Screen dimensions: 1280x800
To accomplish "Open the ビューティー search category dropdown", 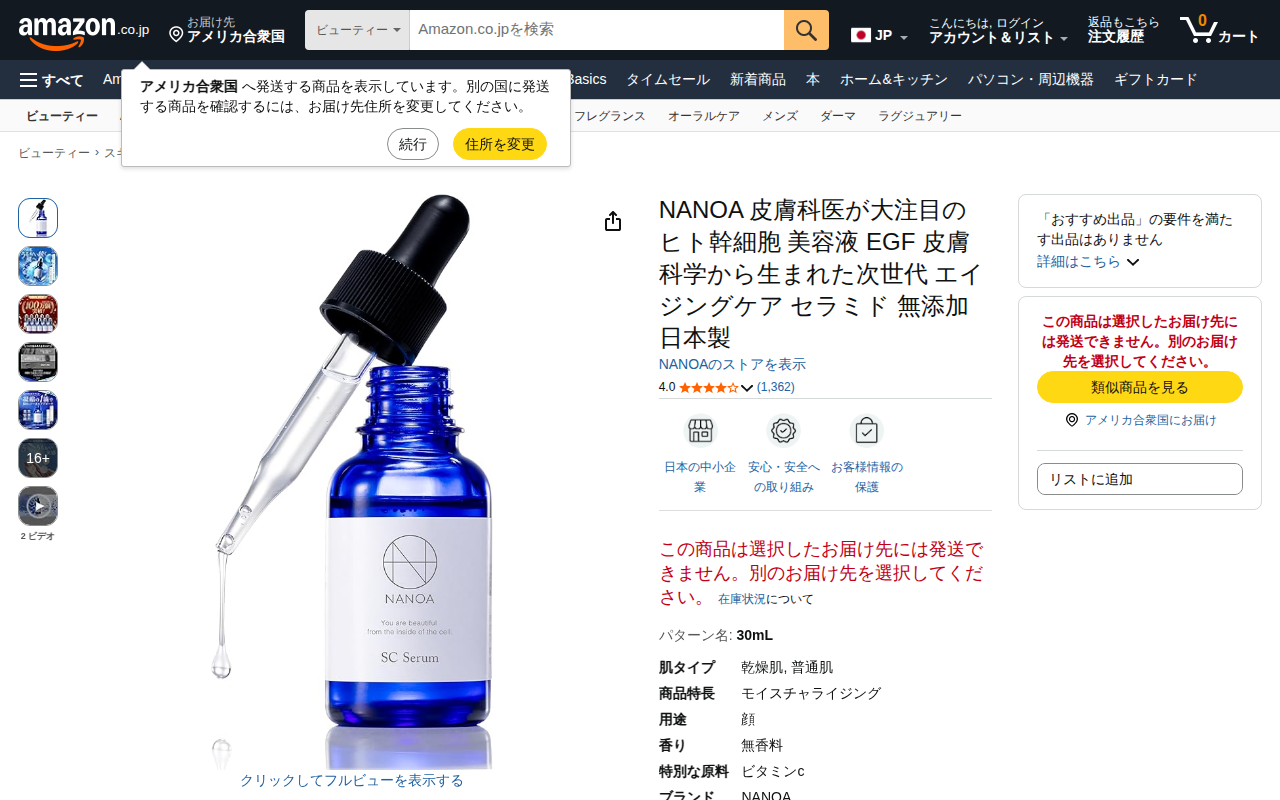I will coord(357,30).
